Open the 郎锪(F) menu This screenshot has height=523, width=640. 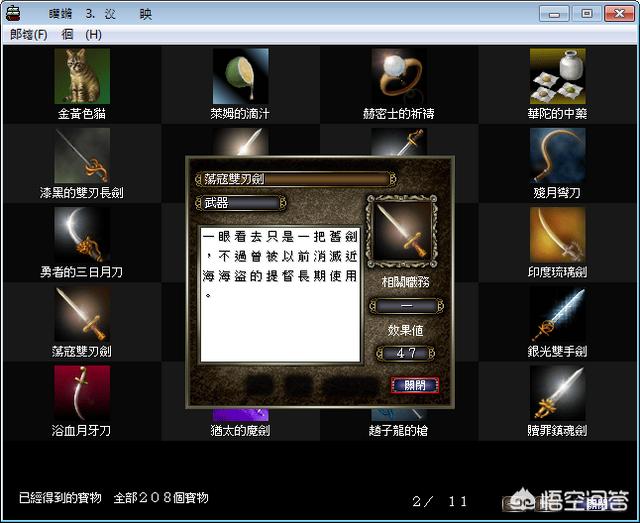(x=29, y=35)
